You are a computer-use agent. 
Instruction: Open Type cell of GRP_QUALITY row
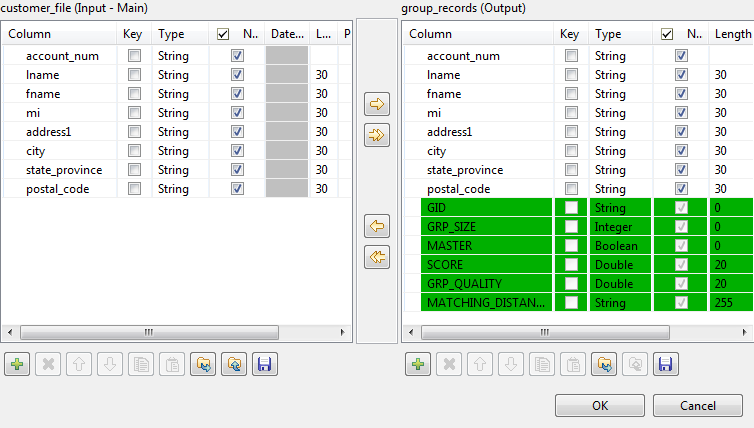click(x=620, y=284)
